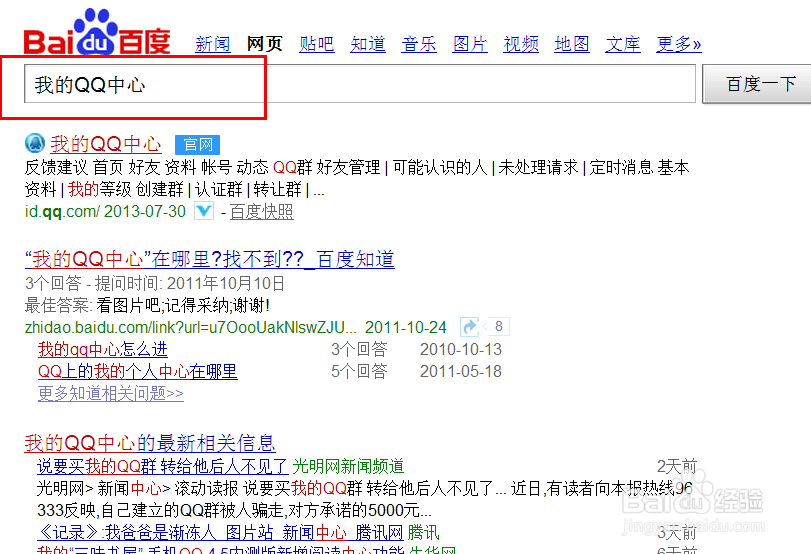Open the 新闻 tab
Viewport: 811px width, 554px height.
pyautogui.click(x=213, y=44)
